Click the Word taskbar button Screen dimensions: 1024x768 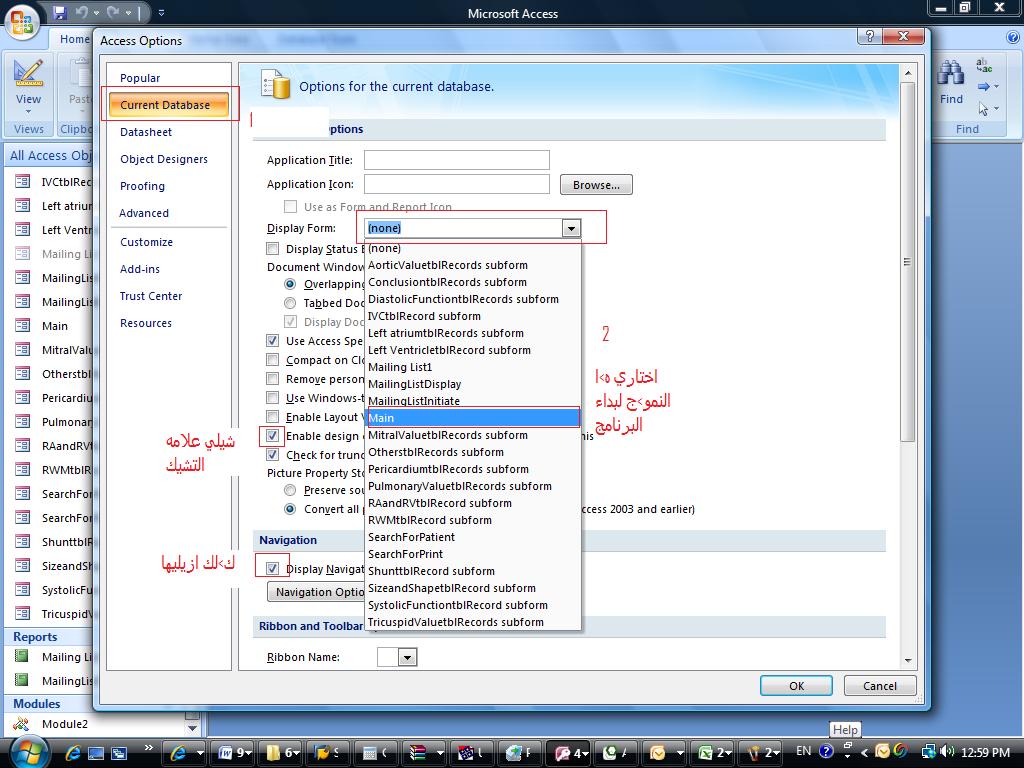235,752
